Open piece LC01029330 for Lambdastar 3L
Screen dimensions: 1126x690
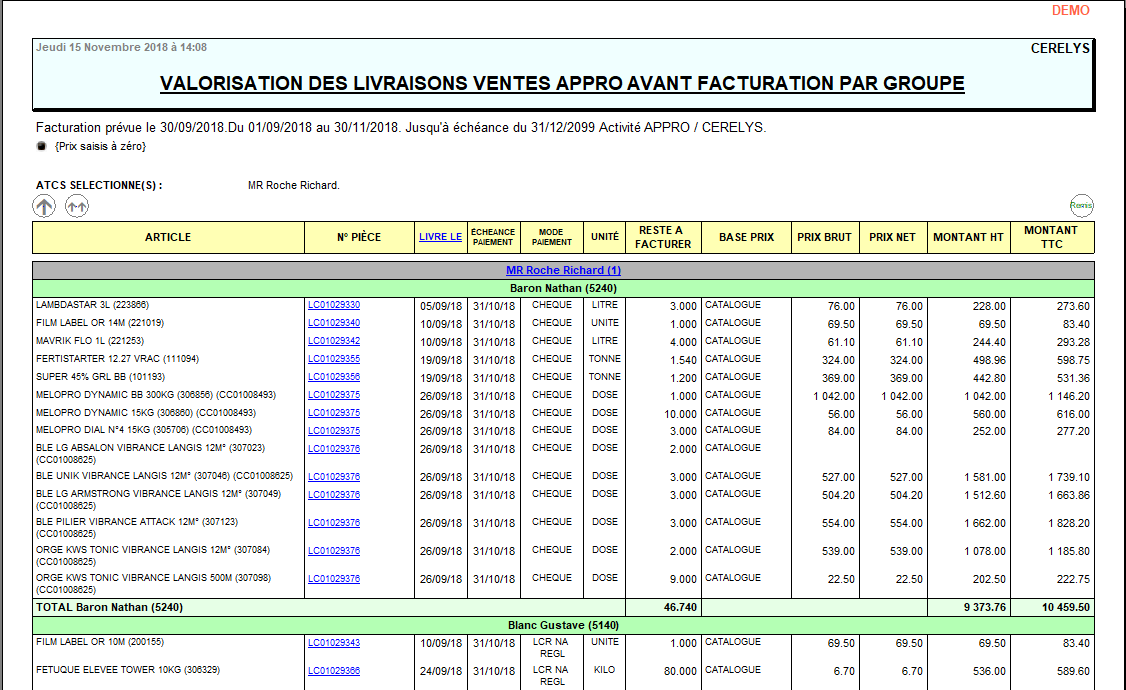coord(334,305)
